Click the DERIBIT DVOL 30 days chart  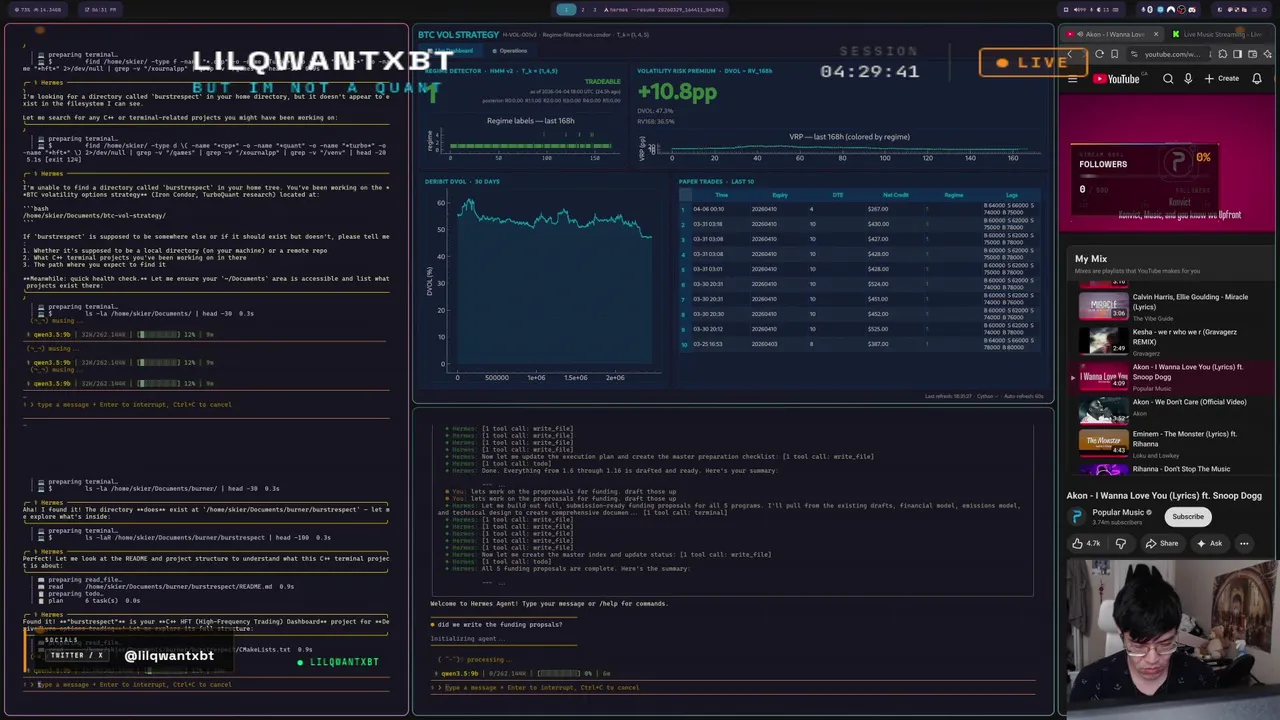click(x=542, y=285)
